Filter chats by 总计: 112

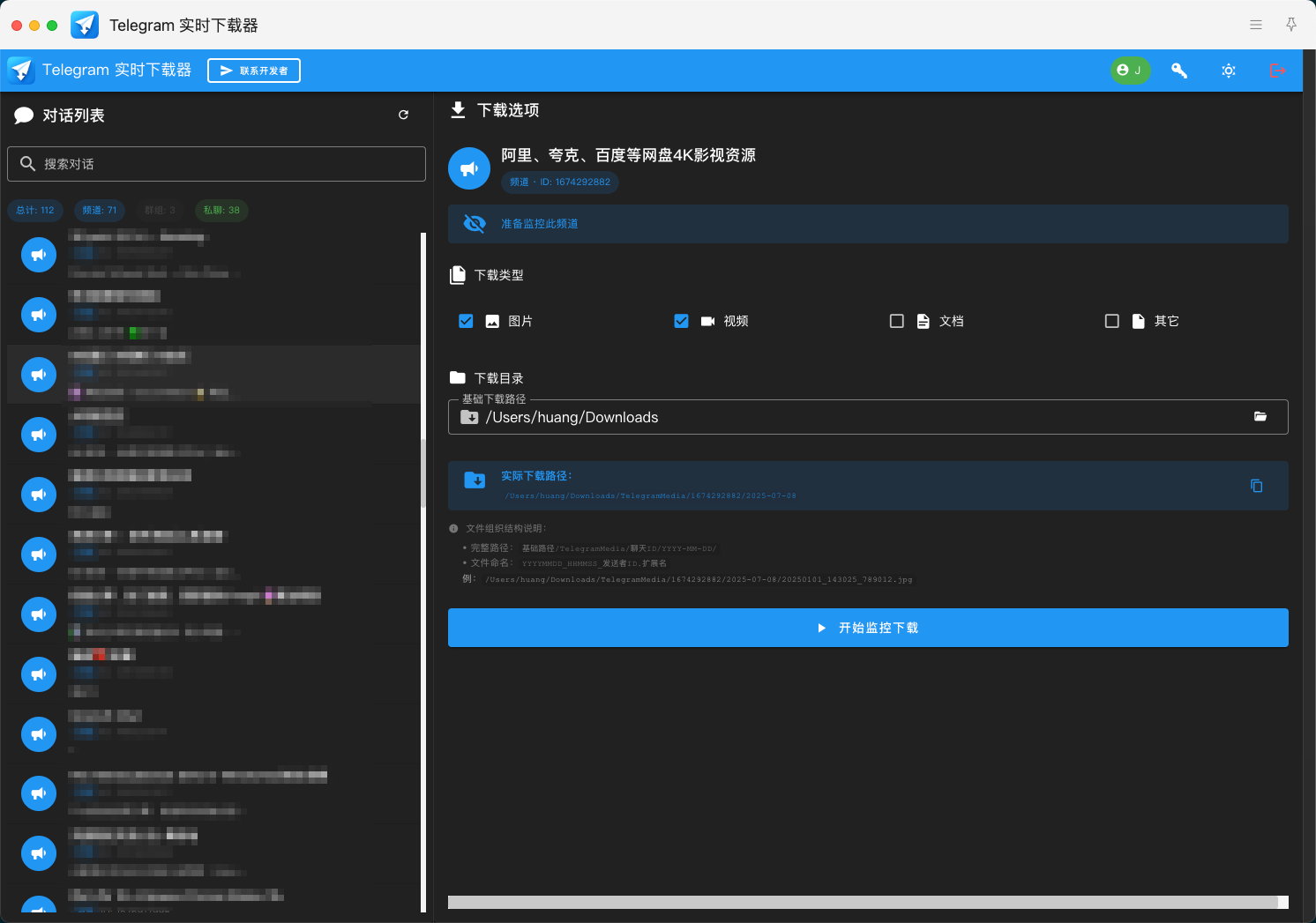(35, 210)
